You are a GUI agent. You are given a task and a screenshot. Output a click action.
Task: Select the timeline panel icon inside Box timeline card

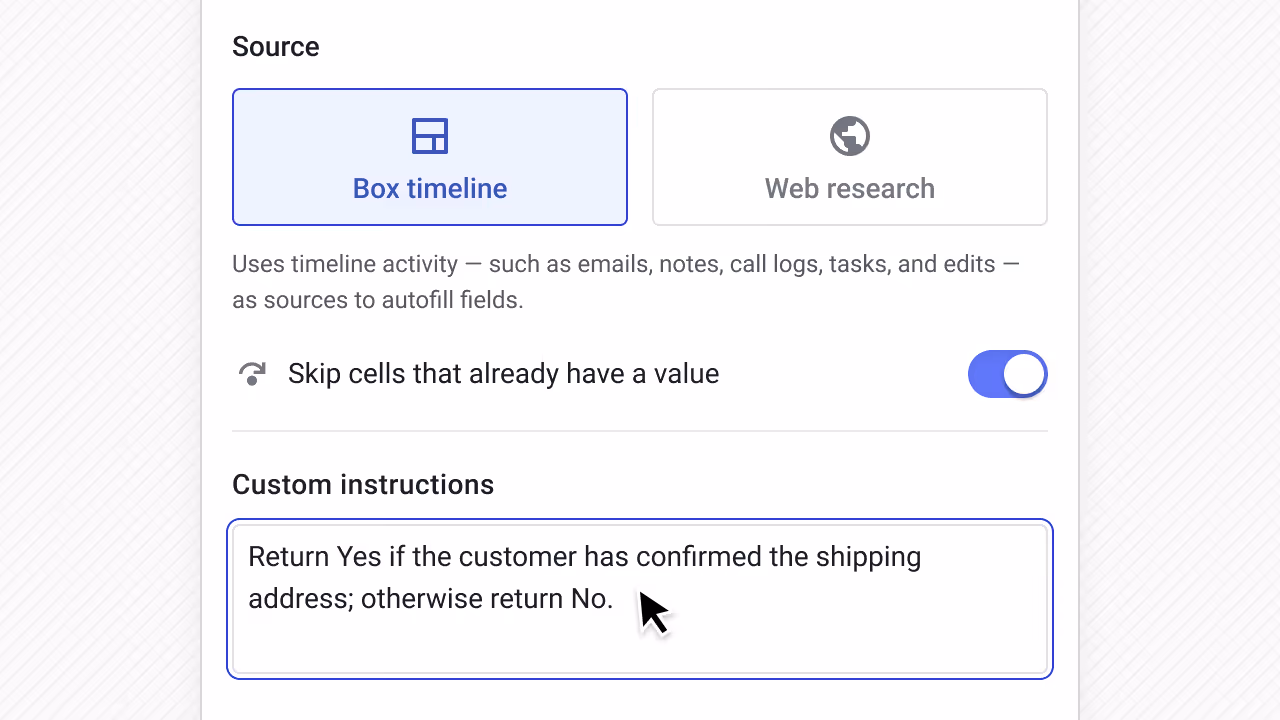(x=430, y=136)
